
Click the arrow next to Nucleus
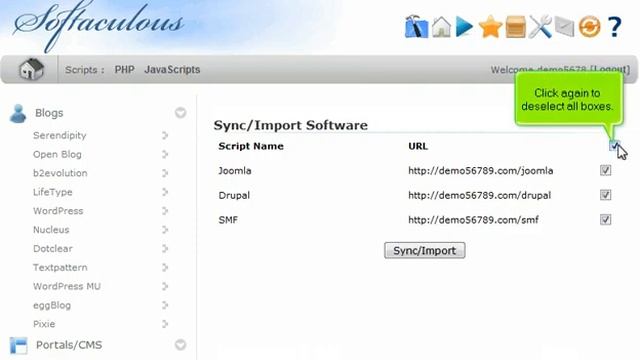165,230
